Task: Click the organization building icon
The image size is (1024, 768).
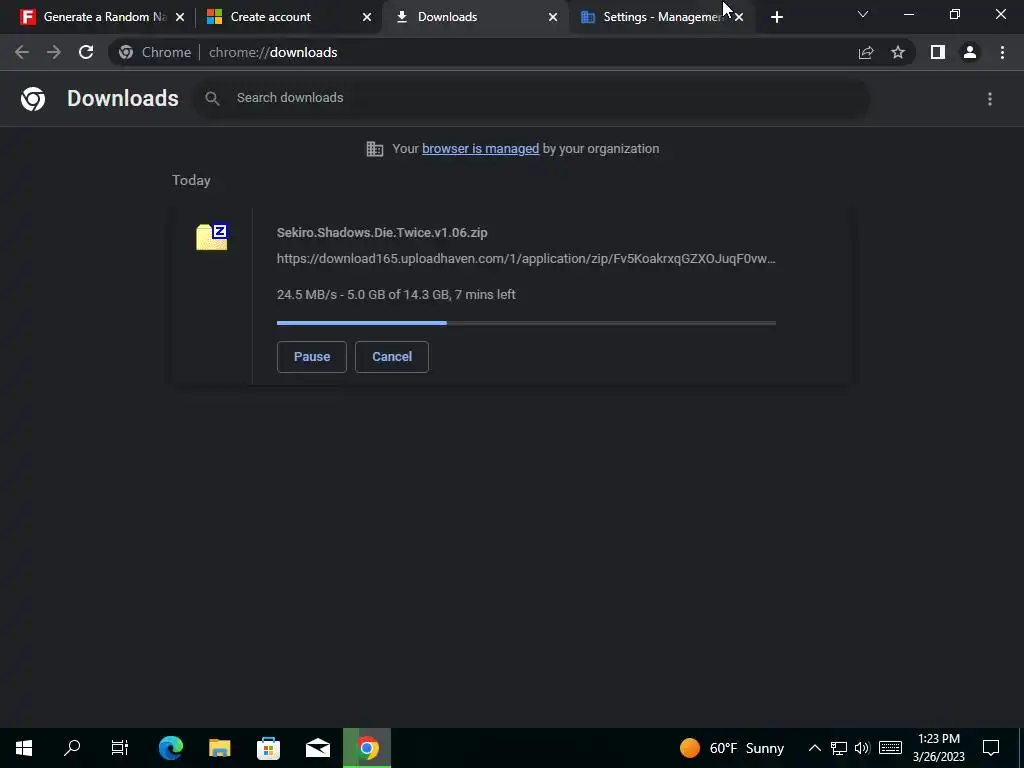Action: pyautogui.click(x=375, y=149)
